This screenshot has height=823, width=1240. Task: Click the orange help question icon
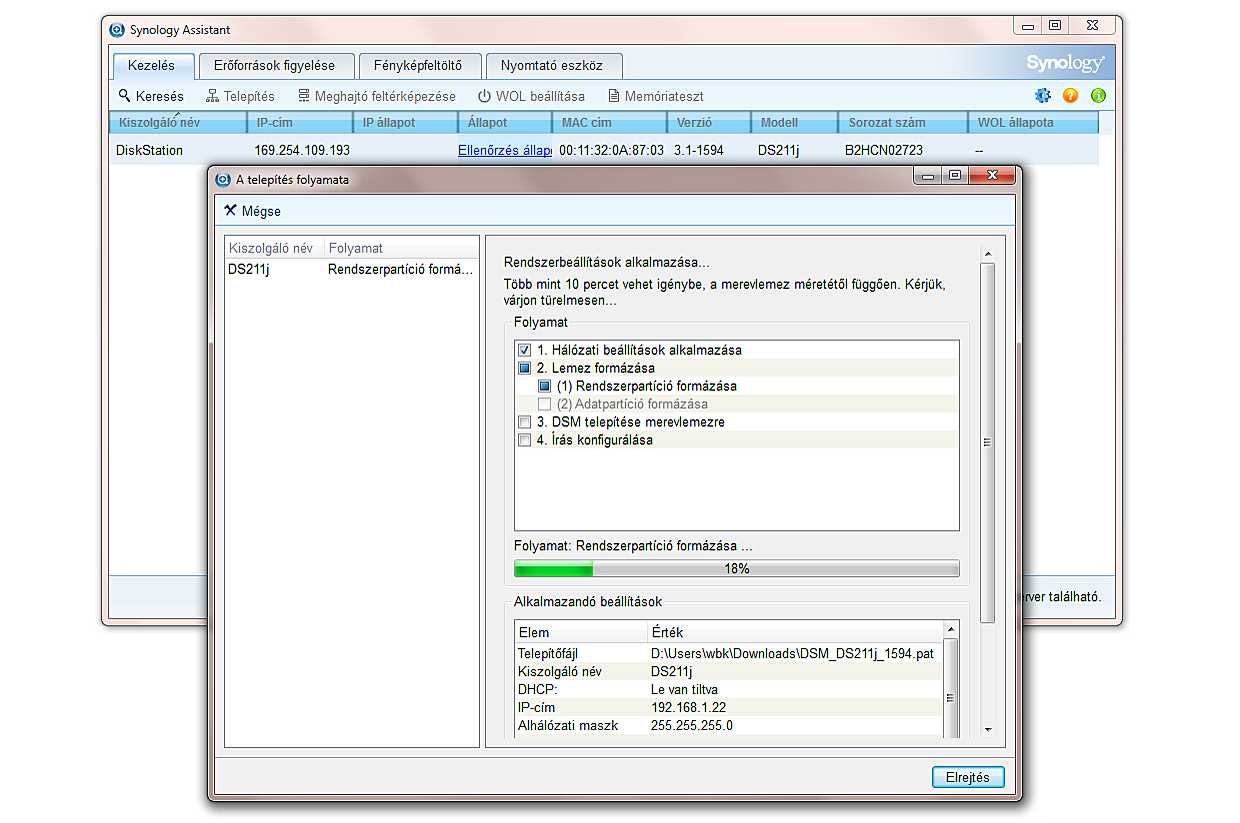(x=1070, y=96)
